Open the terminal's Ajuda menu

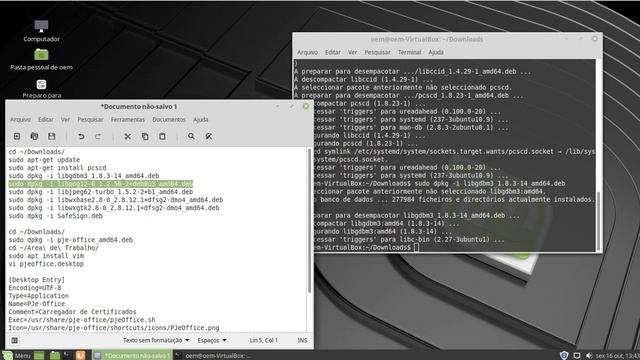click(436, 52)
